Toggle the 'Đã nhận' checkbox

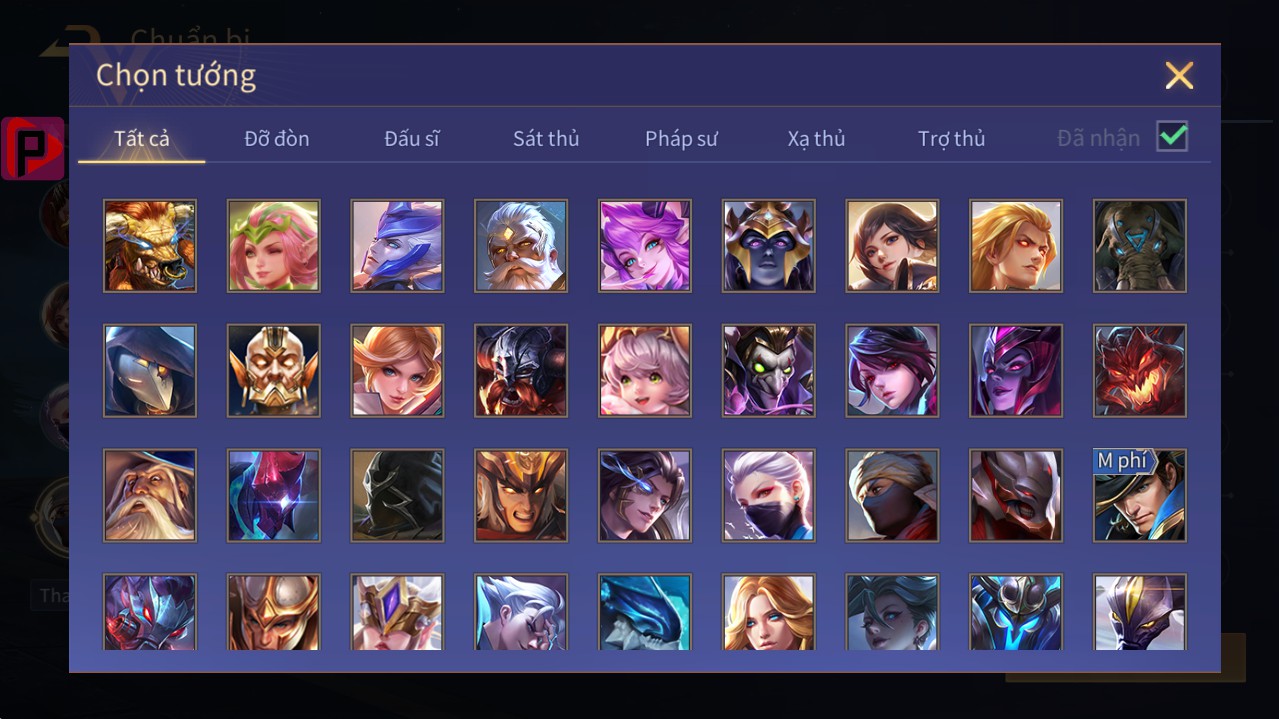[1172, 137]
